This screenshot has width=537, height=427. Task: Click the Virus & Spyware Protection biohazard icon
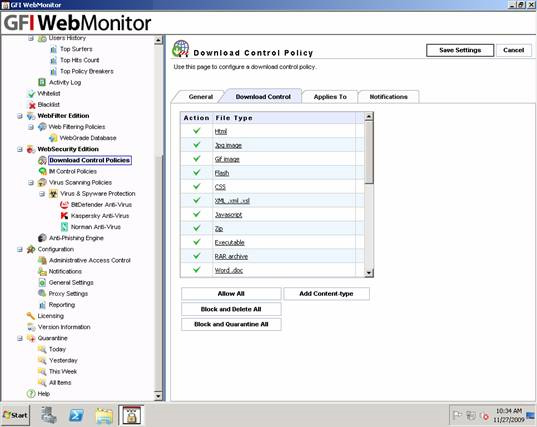coord(53,194)
